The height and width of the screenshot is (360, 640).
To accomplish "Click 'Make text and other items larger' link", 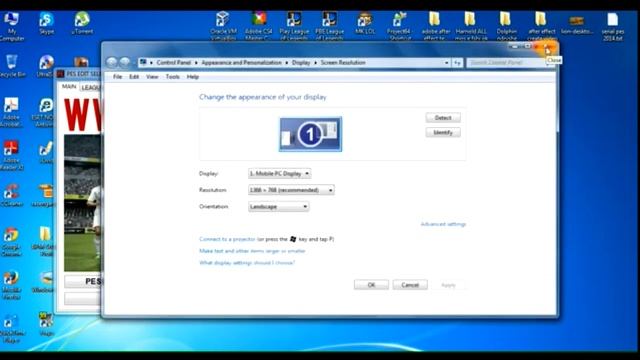I will pyautogui.click(x=252, y=251).
